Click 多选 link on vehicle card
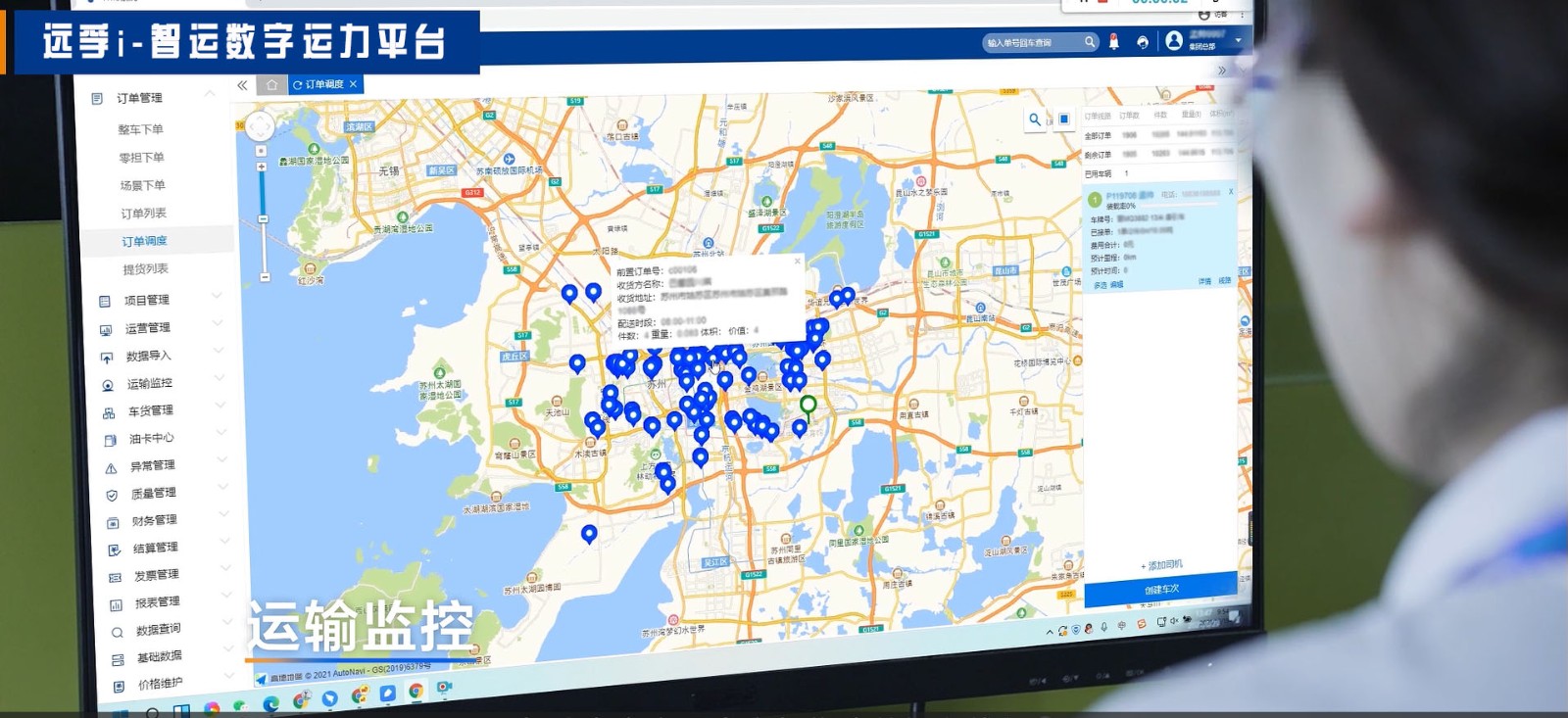Image resolution: width=1568 pixels, height=718 pixels. tap(1101, 285)
